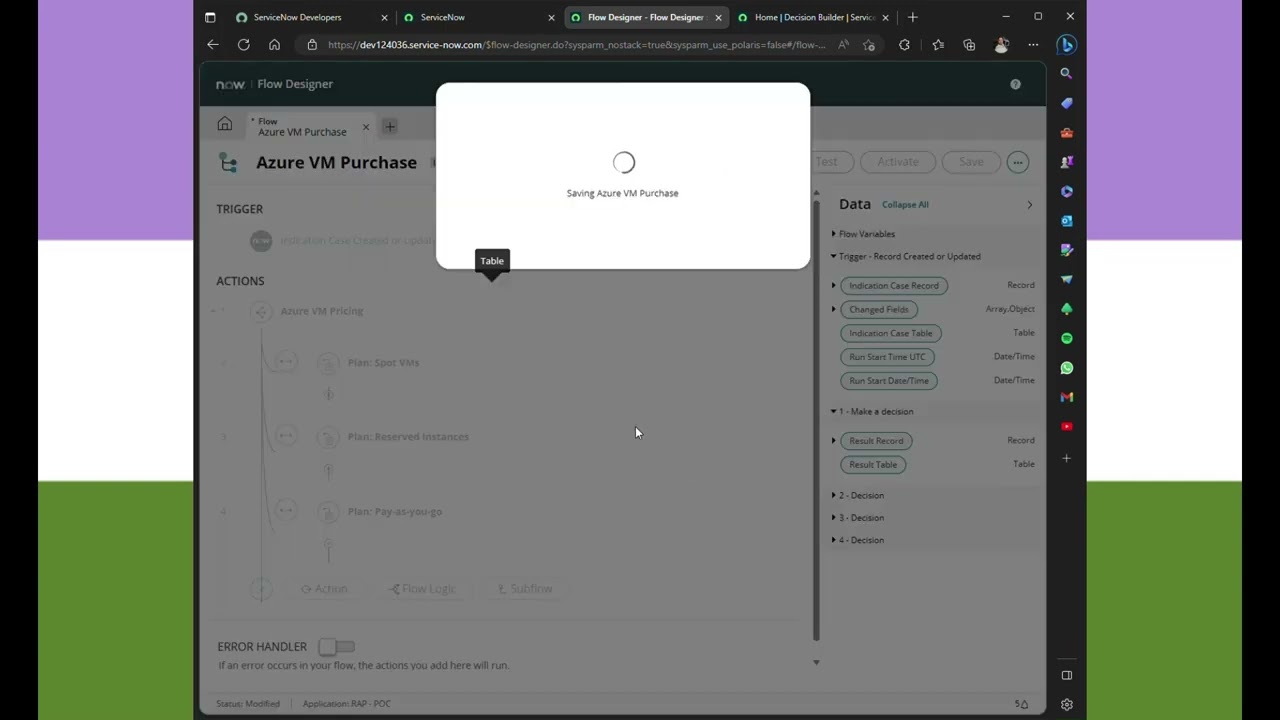Select the Azure VM Purchase flow tab

(302, 127)
